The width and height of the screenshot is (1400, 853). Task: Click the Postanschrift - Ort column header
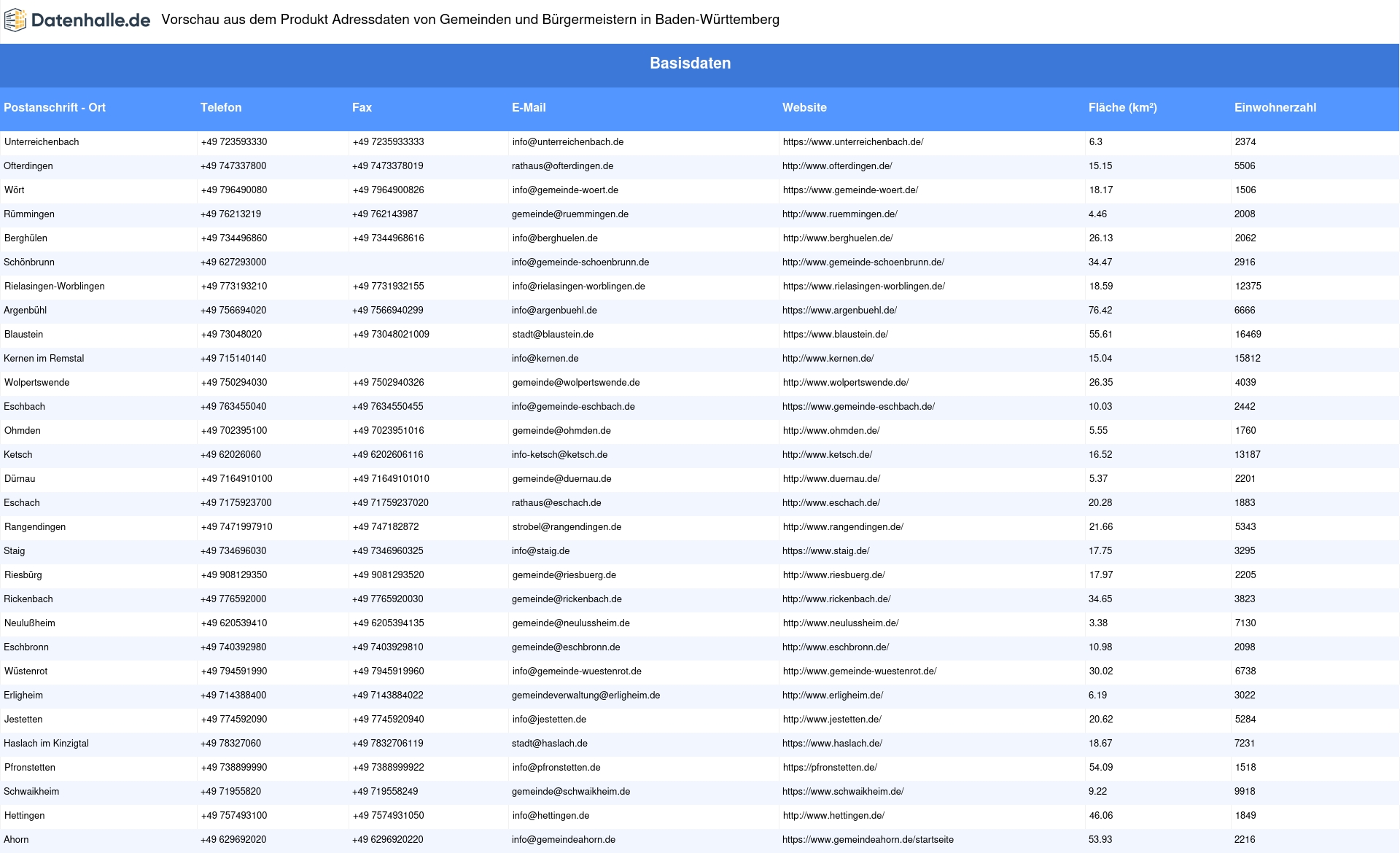coord(55,107)
